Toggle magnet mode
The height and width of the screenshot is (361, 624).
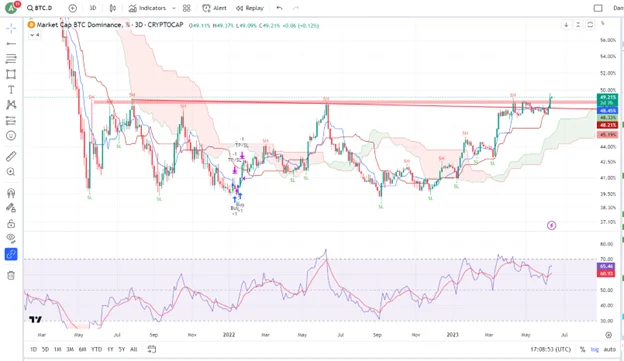(11, 193)
